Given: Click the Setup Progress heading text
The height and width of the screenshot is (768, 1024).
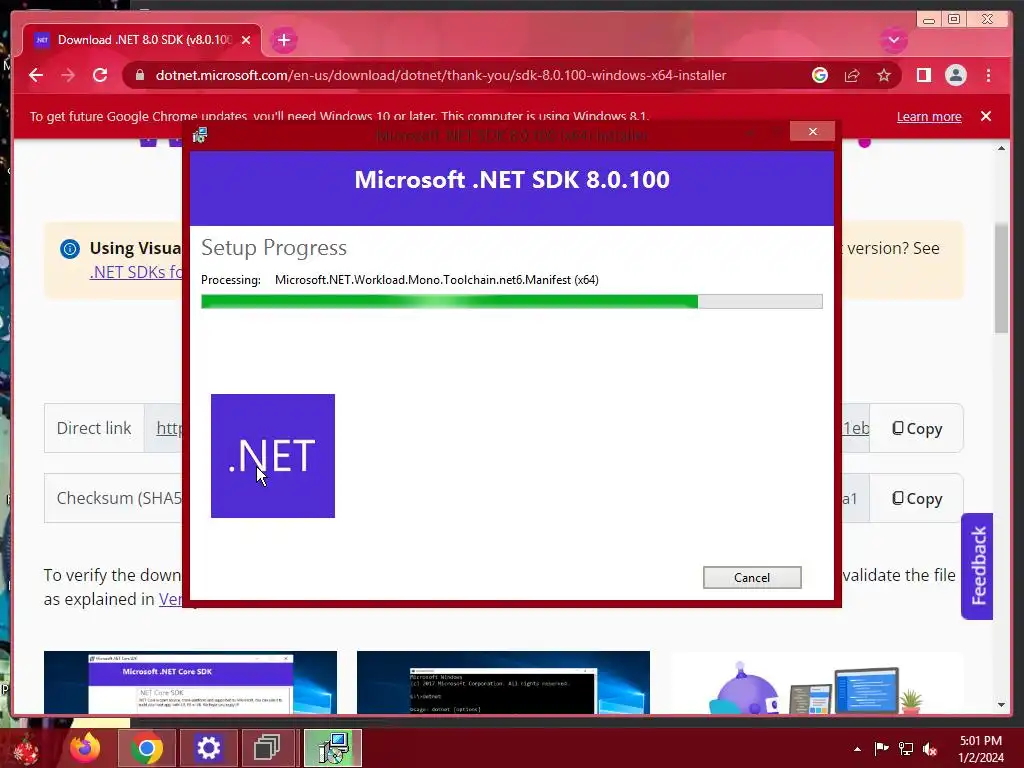Looking at the screenshot, I should [274, 248].
